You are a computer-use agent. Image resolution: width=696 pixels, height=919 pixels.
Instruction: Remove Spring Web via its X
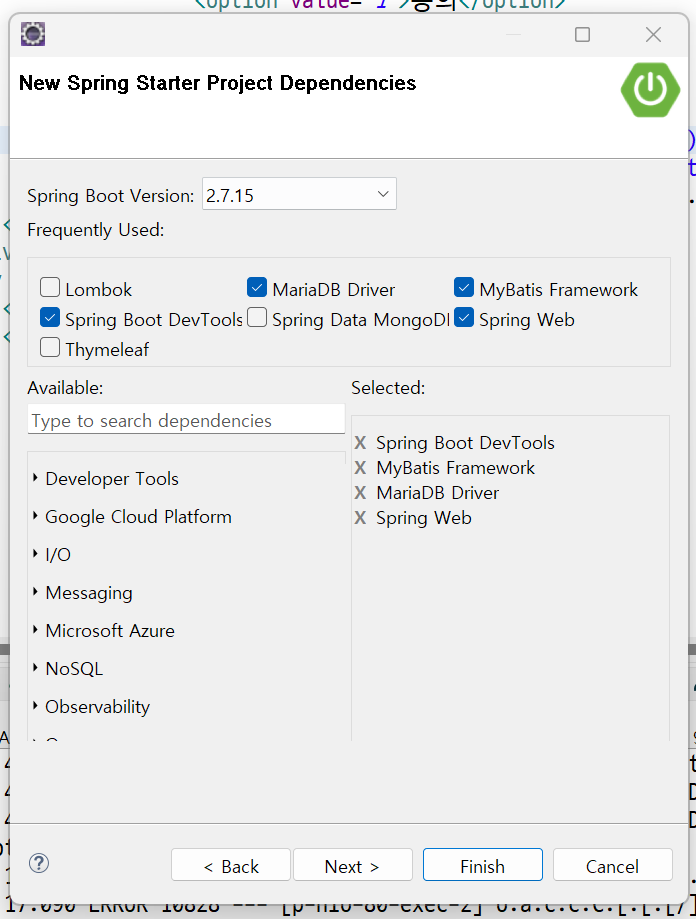point(360,518)
